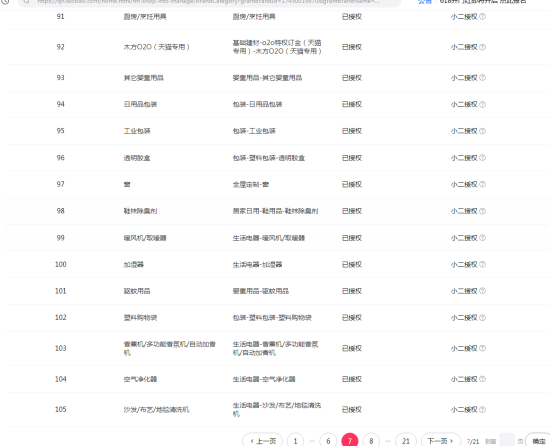Screen dimensions: 550x446
Task: Click the browser address URL field
Action: click(x=209, y=2)
